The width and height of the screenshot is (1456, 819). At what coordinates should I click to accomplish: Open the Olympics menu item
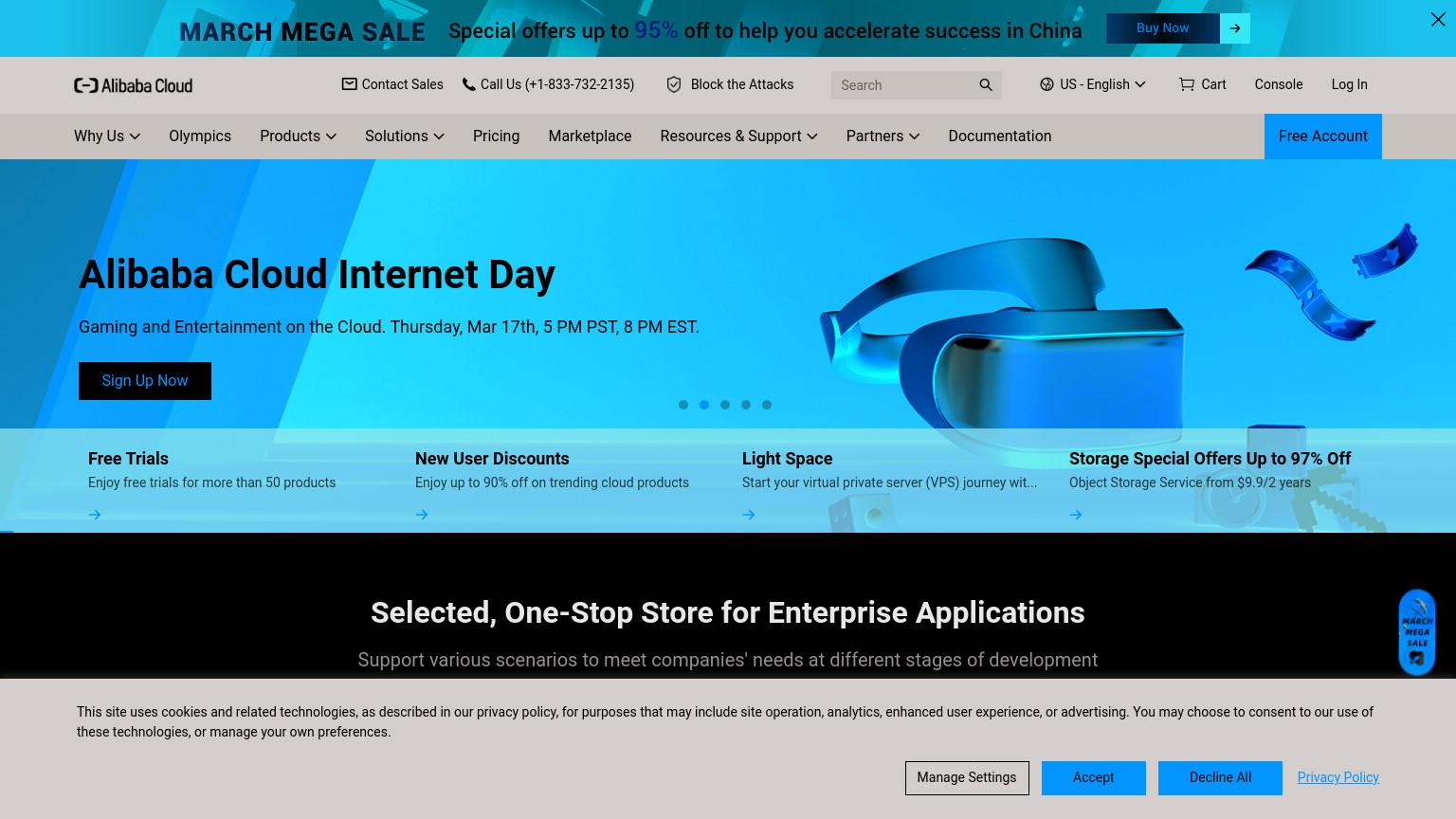pos(200,136)
